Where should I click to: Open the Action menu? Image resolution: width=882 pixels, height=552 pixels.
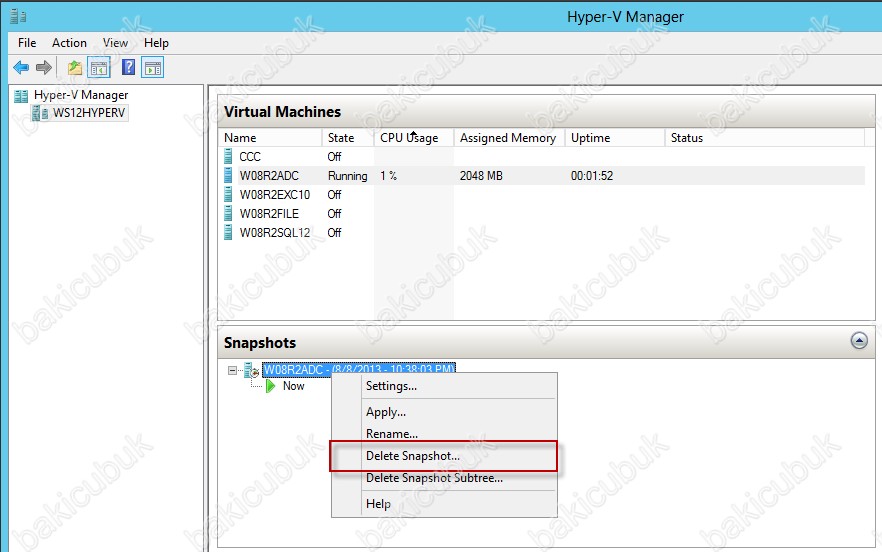tap(69, 43)
